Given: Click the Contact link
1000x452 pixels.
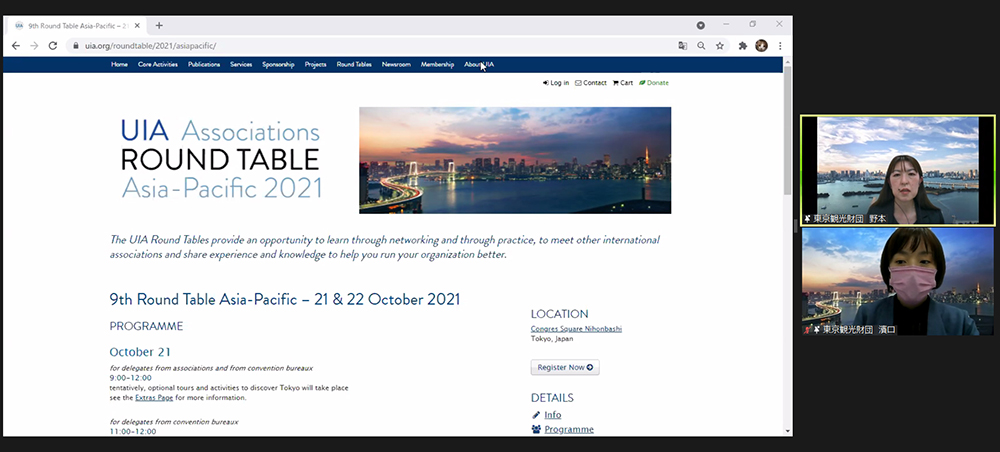Looking at the screenshot, I should (591, 83).
